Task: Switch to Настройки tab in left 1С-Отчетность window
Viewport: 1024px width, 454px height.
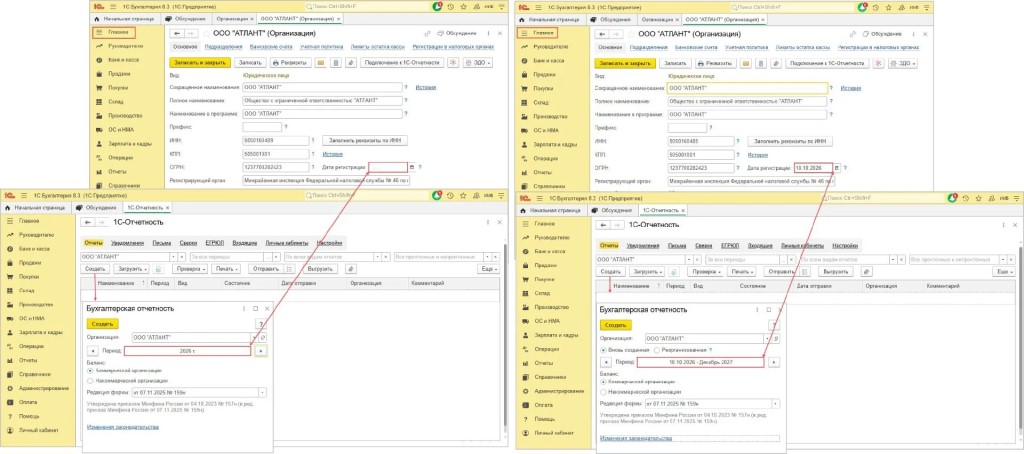Action: tap(330, 242)
